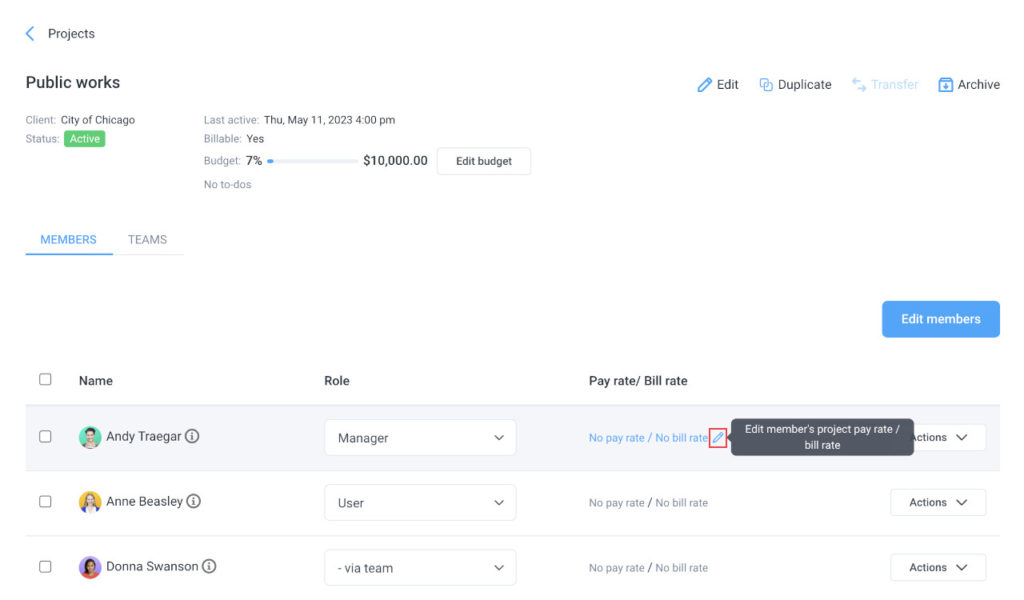Switch to the TEAMS tab

click(x=147, y=239)
